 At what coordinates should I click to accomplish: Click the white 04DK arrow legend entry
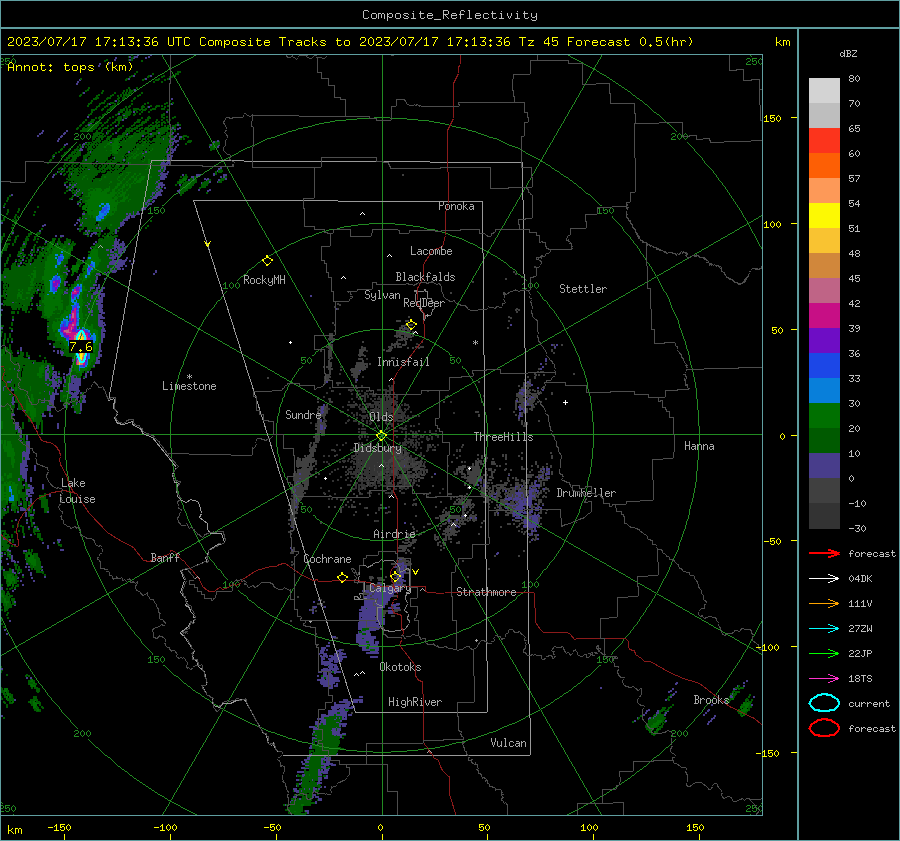click(824, 579)
